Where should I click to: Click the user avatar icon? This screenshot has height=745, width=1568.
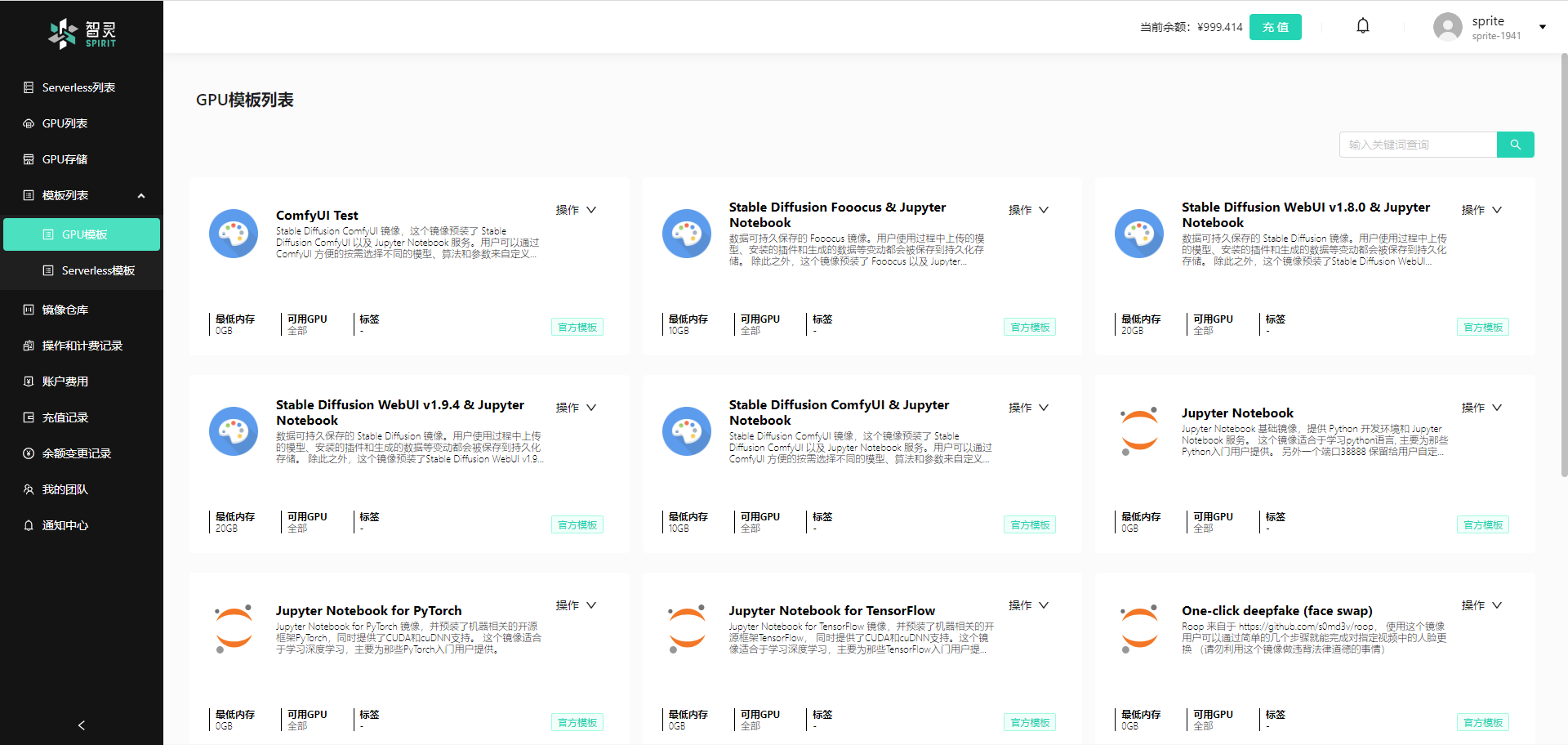(1448, 27)
